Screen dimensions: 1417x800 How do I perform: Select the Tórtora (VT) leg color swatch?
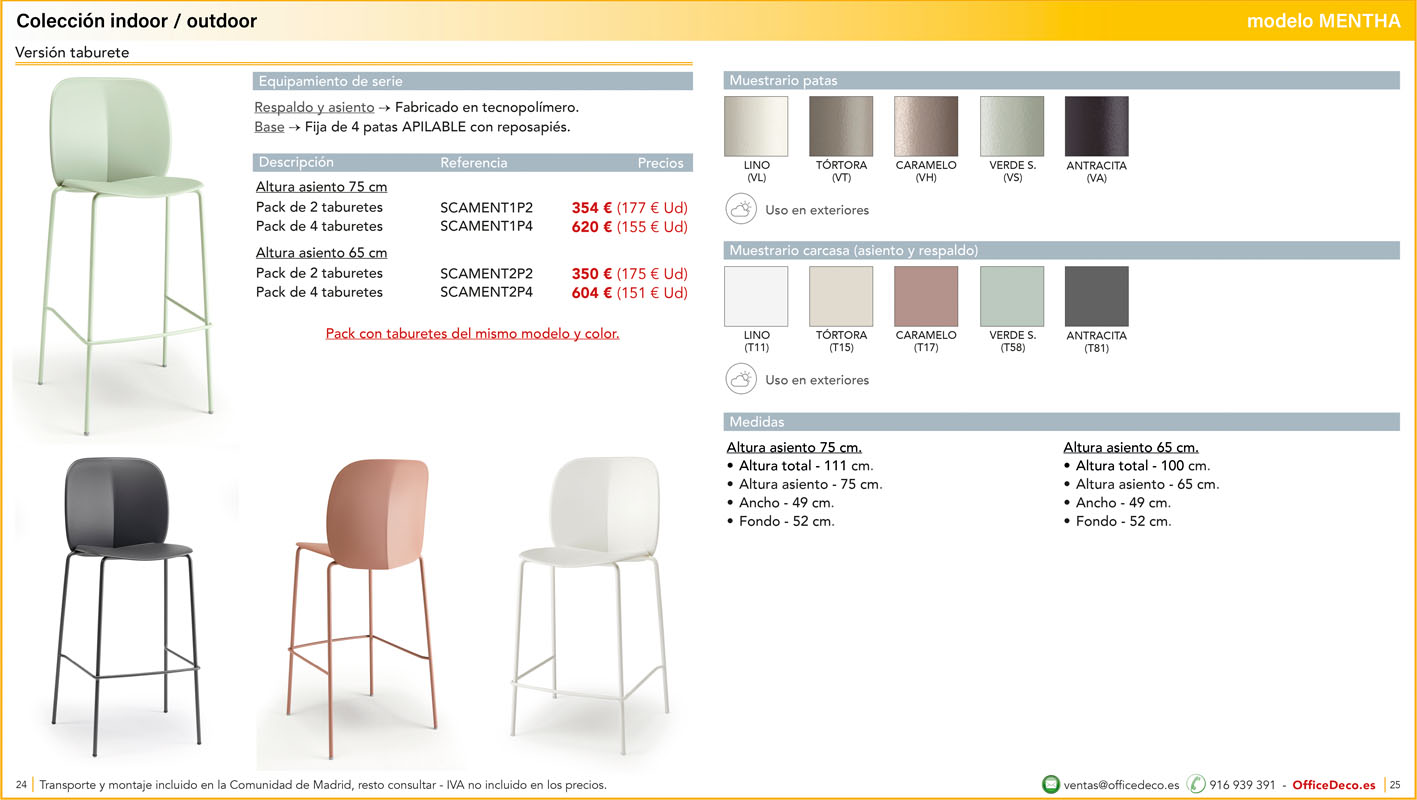click(x=841, y=127)
